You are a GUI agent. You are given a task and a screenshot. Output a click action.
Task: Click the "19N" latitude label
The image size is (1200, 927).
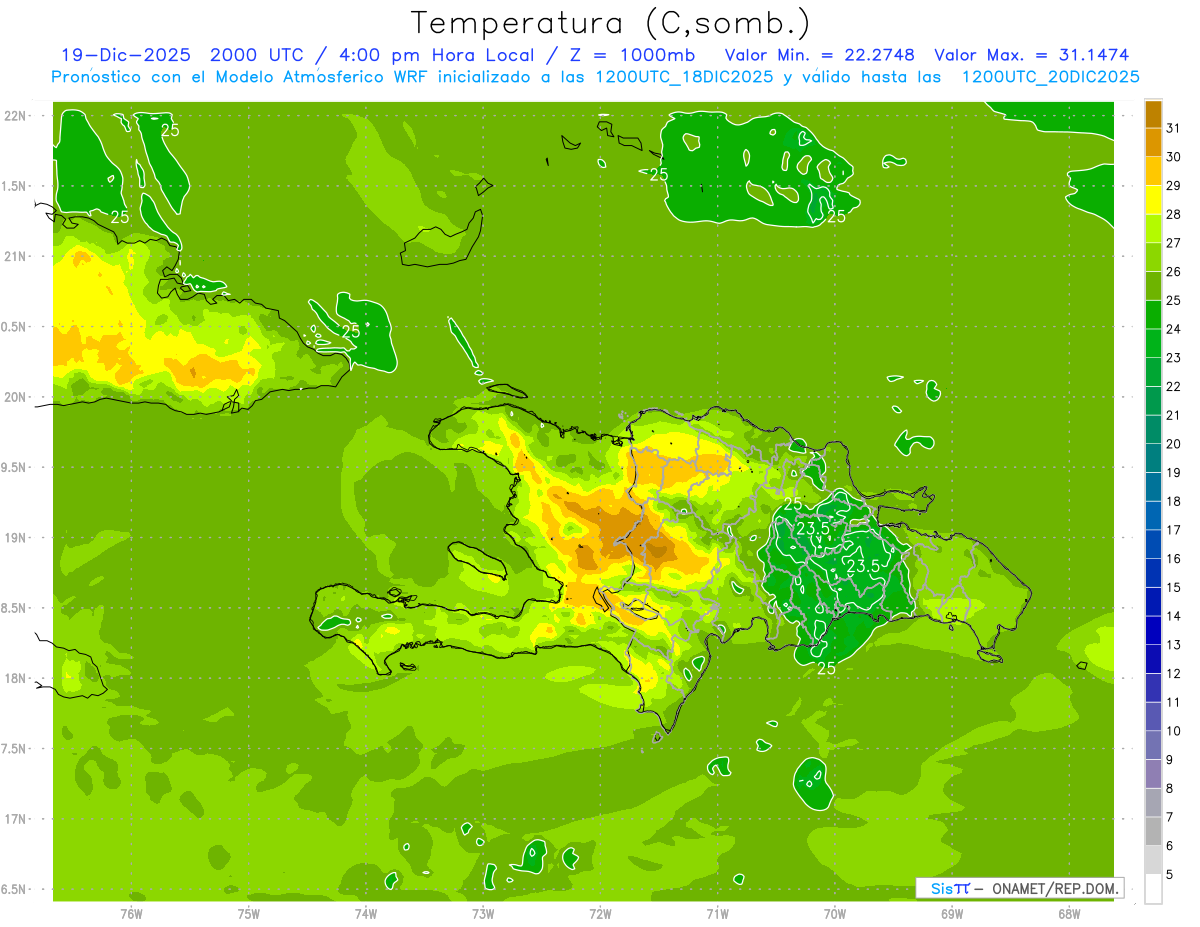point(14,538)
